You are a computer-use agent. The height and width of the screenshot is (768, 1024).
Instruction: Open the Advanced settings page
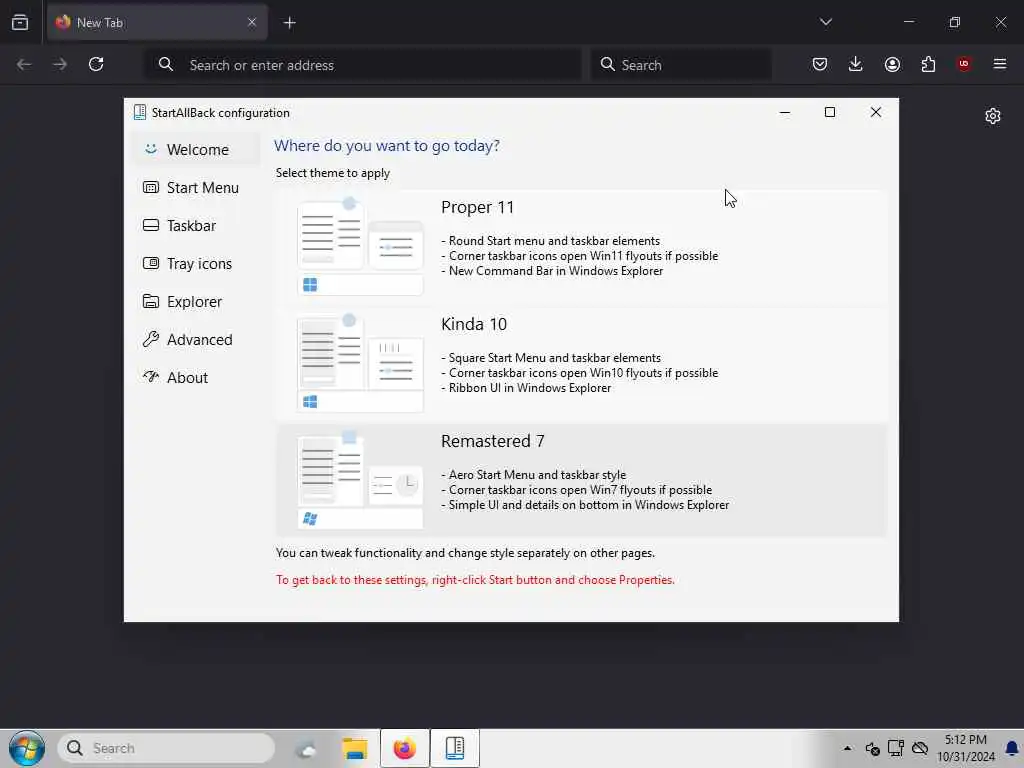tap(196, 339)
